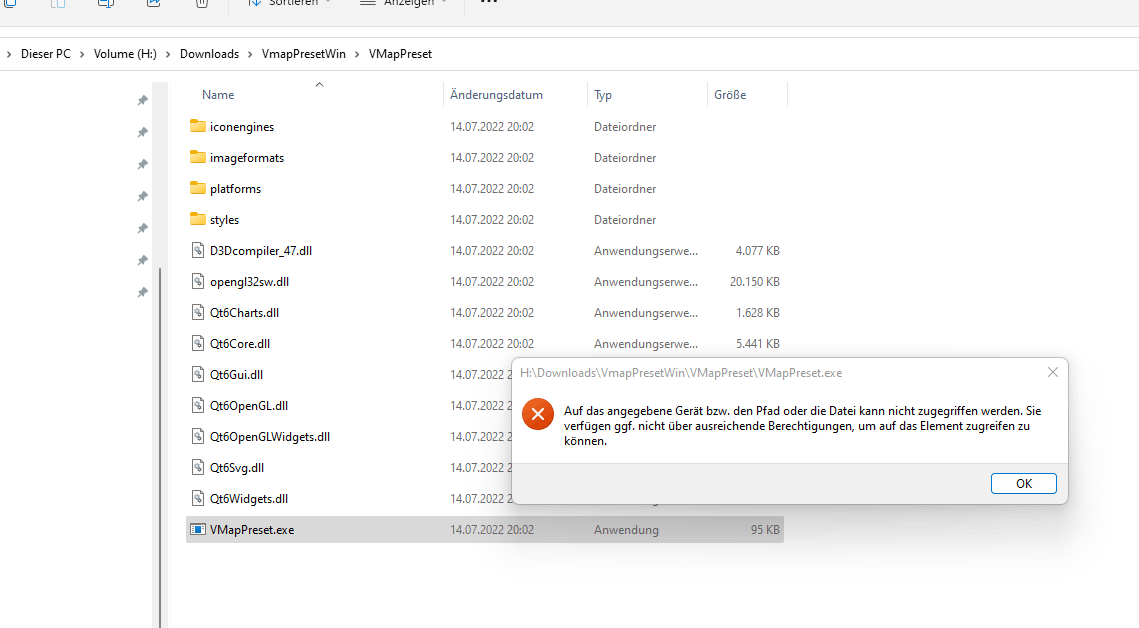Open the Anzeigen dropdown in toolbar
The image size is (1139, 628).
tap(403, 4)
